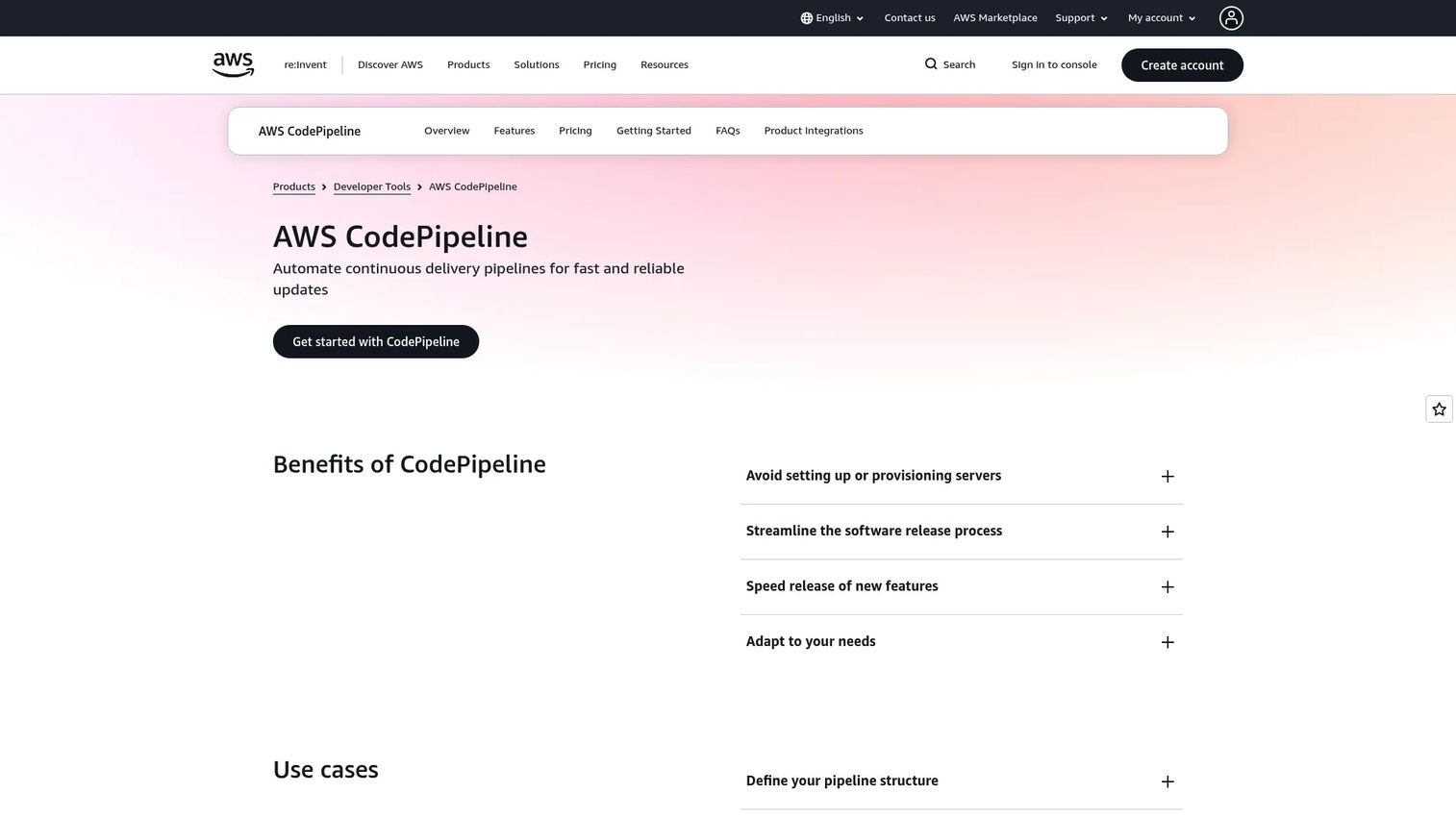This screenshot has width=1456, height=818.
Task: Click the AWS CodePipeline title in sub-navigation
Action: point(310,131)
